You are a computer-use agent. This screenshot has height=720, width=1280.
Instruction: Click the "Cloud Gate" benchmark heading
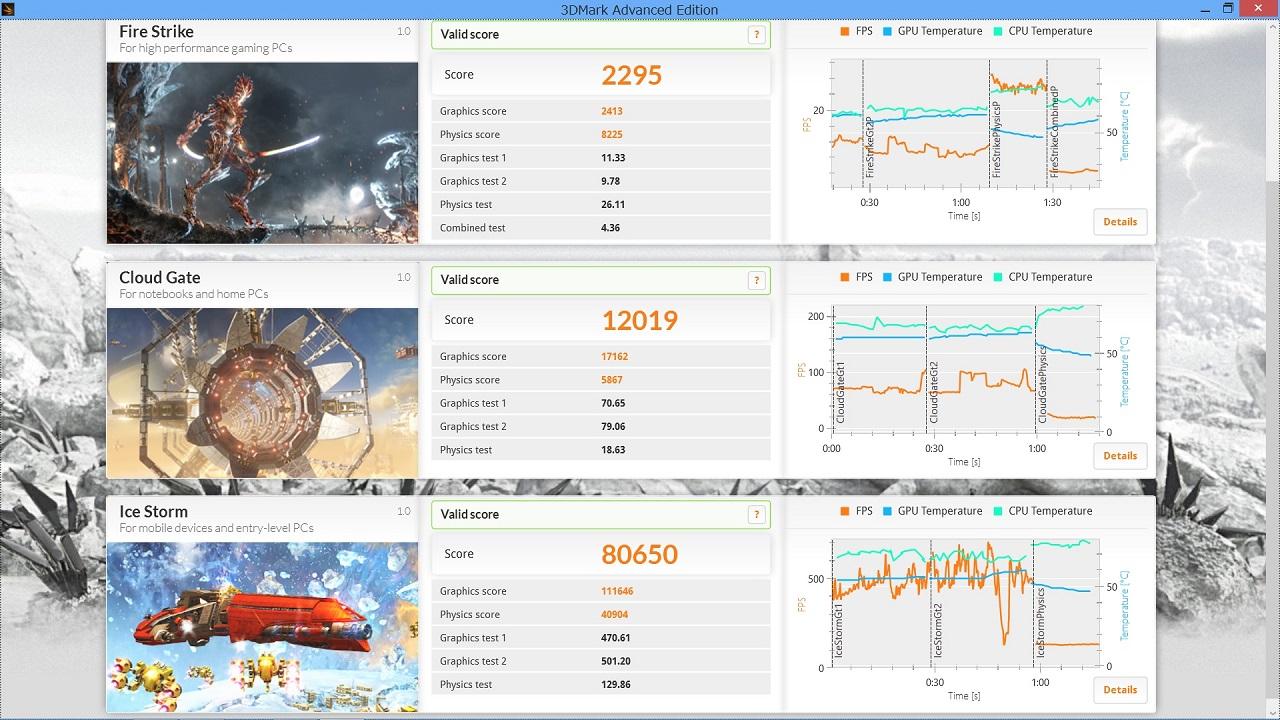pyautogui.click(x=160, y=278)
